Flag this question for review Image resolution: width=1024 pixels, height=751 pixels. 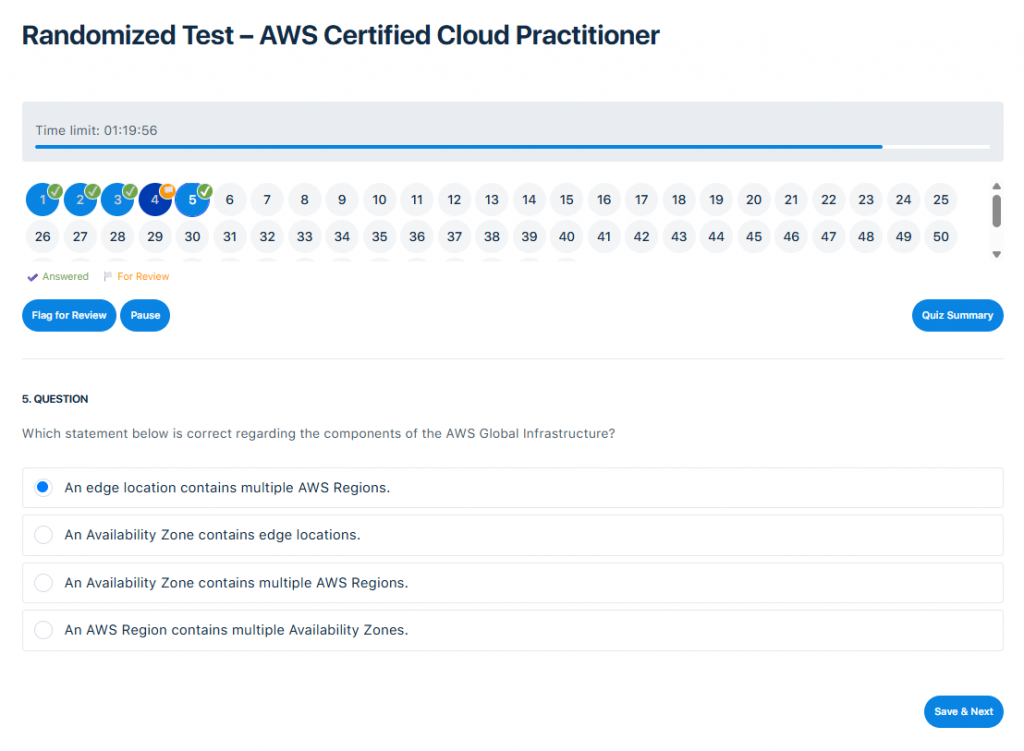tap(68, 315)
